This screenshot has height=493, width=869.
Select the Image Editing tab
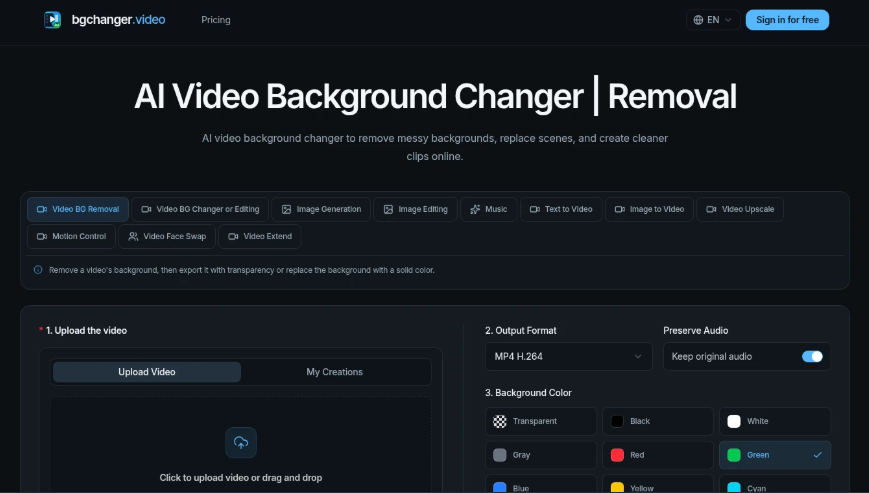click(415, 209)
